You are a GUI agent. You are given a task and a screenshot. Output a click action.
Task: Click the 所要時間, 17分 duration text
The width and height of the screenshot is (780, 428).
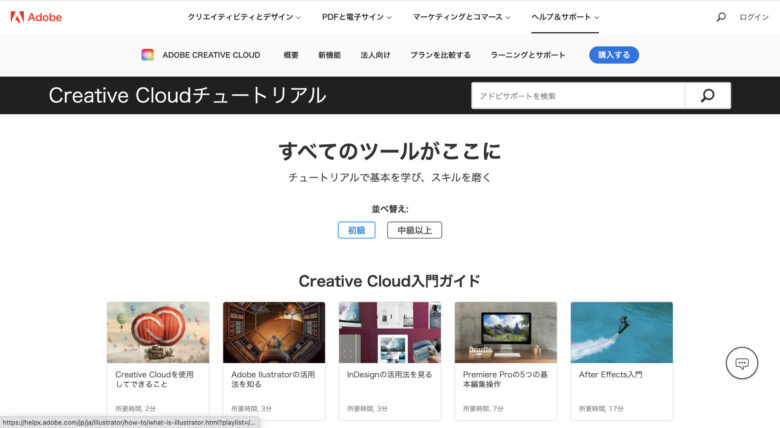(x=601, y=409)
